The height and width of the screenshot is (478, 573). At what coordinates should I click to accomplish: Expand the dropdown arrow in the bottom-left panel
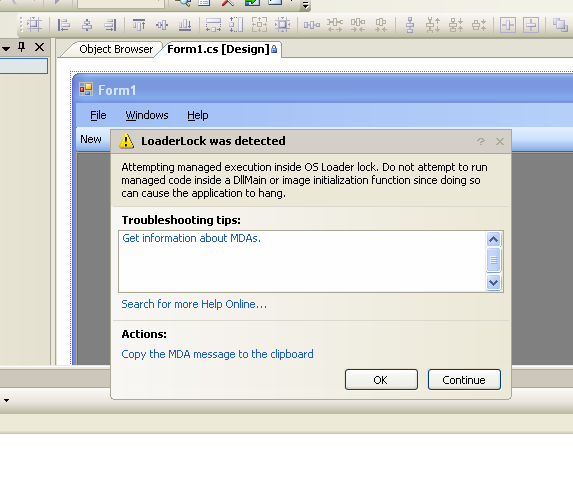6,400
